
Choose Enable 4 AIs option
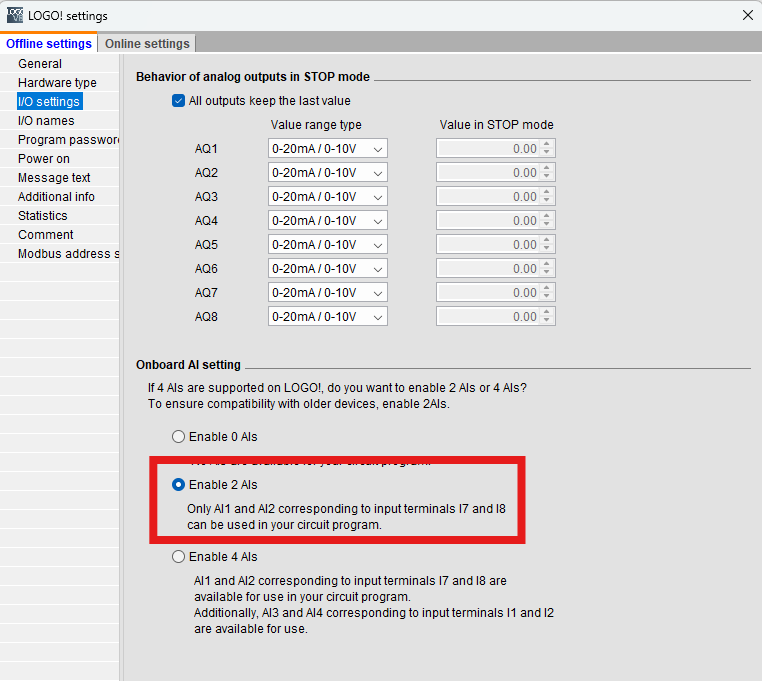178,557
